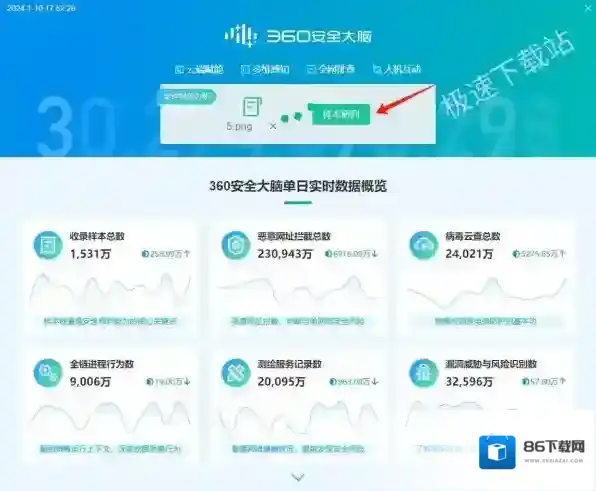The image size is (596, 491).
Task: Click the 全链进程行为数 gears icon
Action: point(48,373)
